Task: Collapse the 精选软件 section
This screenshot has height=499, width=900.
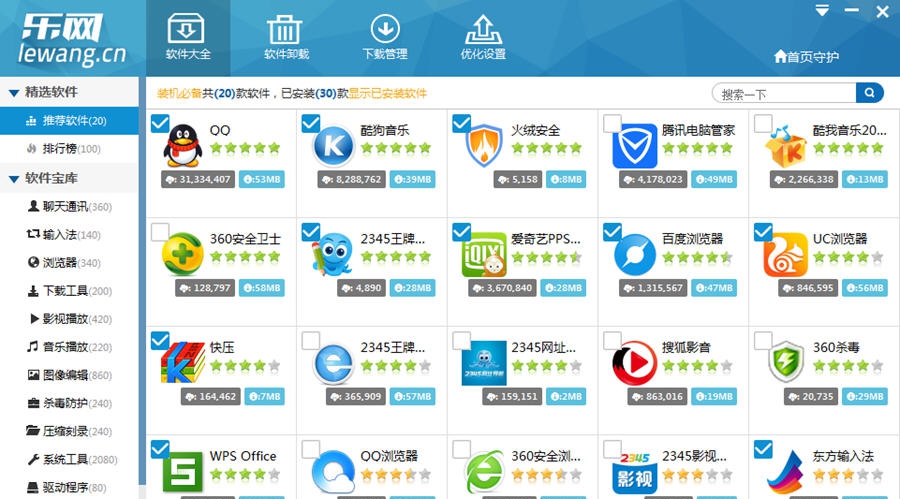Action: point(14,92)
